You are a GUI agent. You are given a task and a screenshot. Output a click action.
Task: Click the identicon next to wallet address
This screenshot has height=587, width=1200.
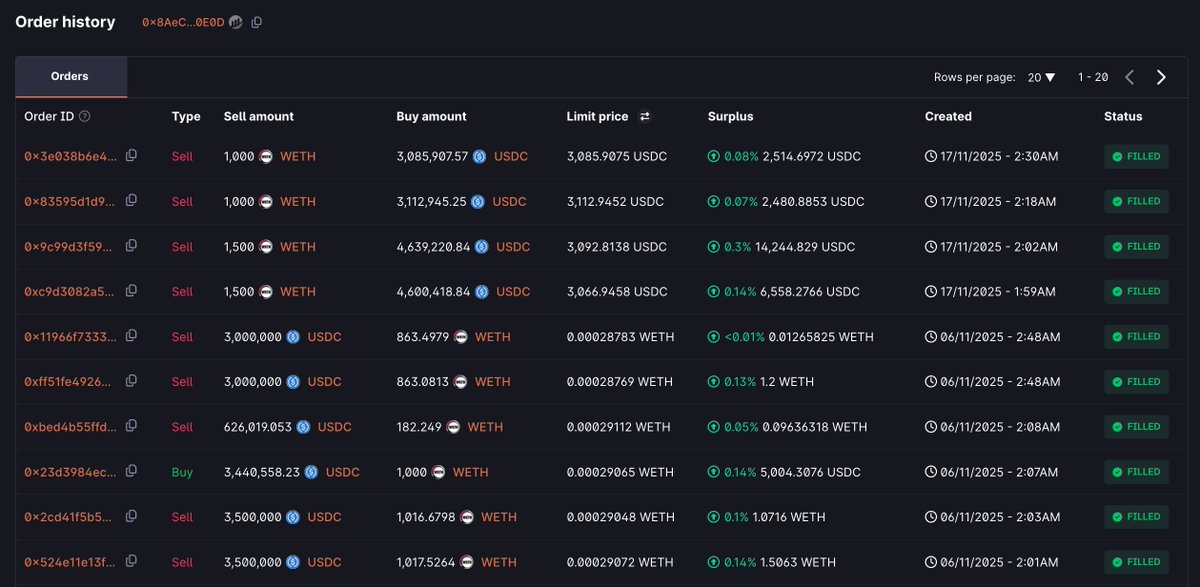236,22
